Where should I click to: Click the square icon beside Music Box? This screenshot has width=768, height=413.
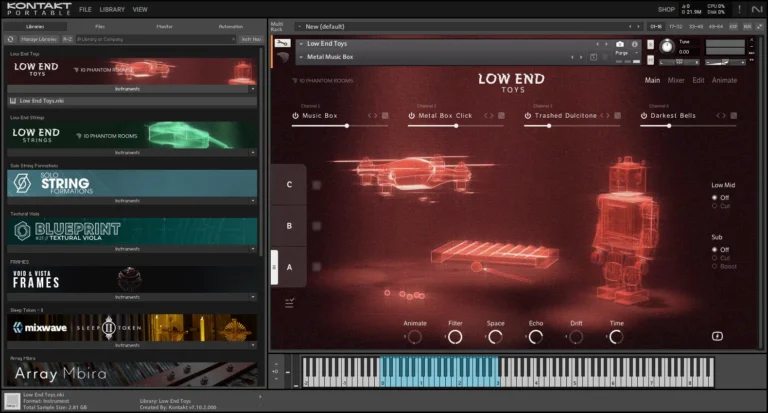point(385,116)
